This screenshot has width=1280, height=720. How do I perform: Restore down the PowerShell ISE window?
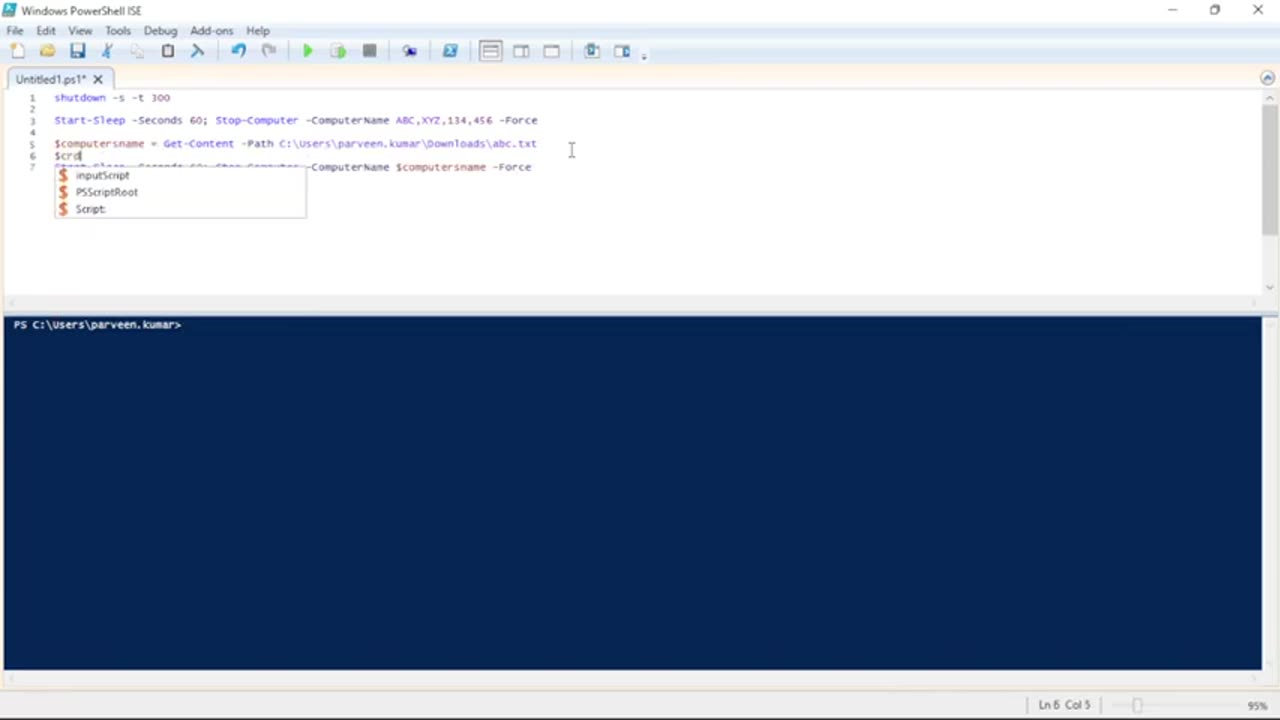[1215, 10]
